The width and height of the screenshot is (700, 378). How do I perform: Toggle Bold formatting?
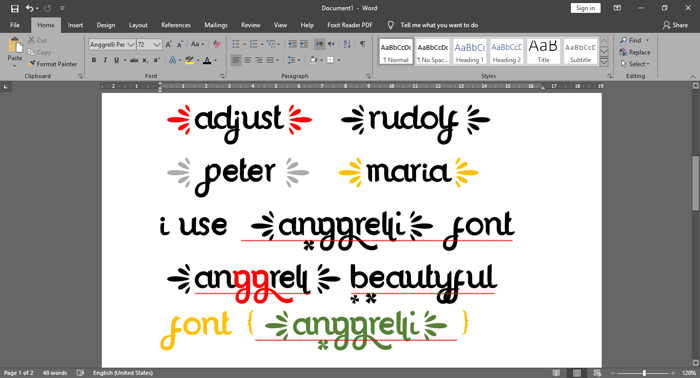click(94, 60)
